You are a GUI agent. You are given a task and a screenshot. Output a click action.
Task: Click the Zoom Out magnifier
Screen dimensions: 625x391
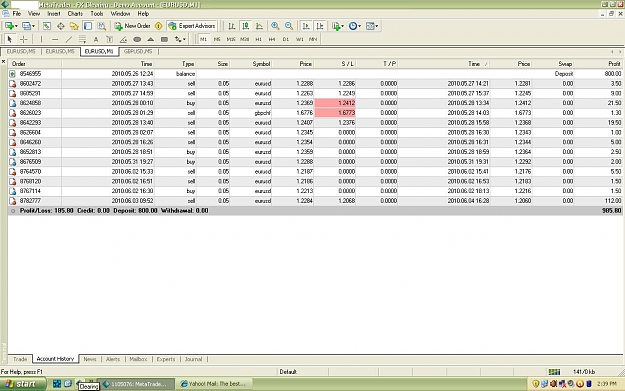tap(289, 26)
